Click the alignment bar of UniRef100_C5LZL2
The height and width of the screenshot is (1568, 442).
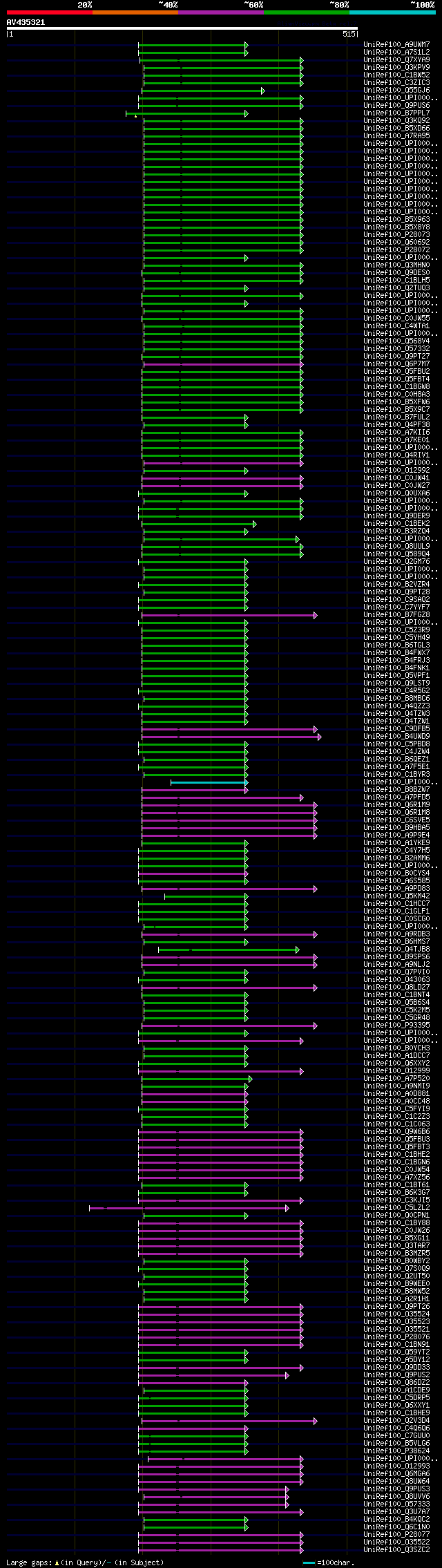pos(189,1208)
